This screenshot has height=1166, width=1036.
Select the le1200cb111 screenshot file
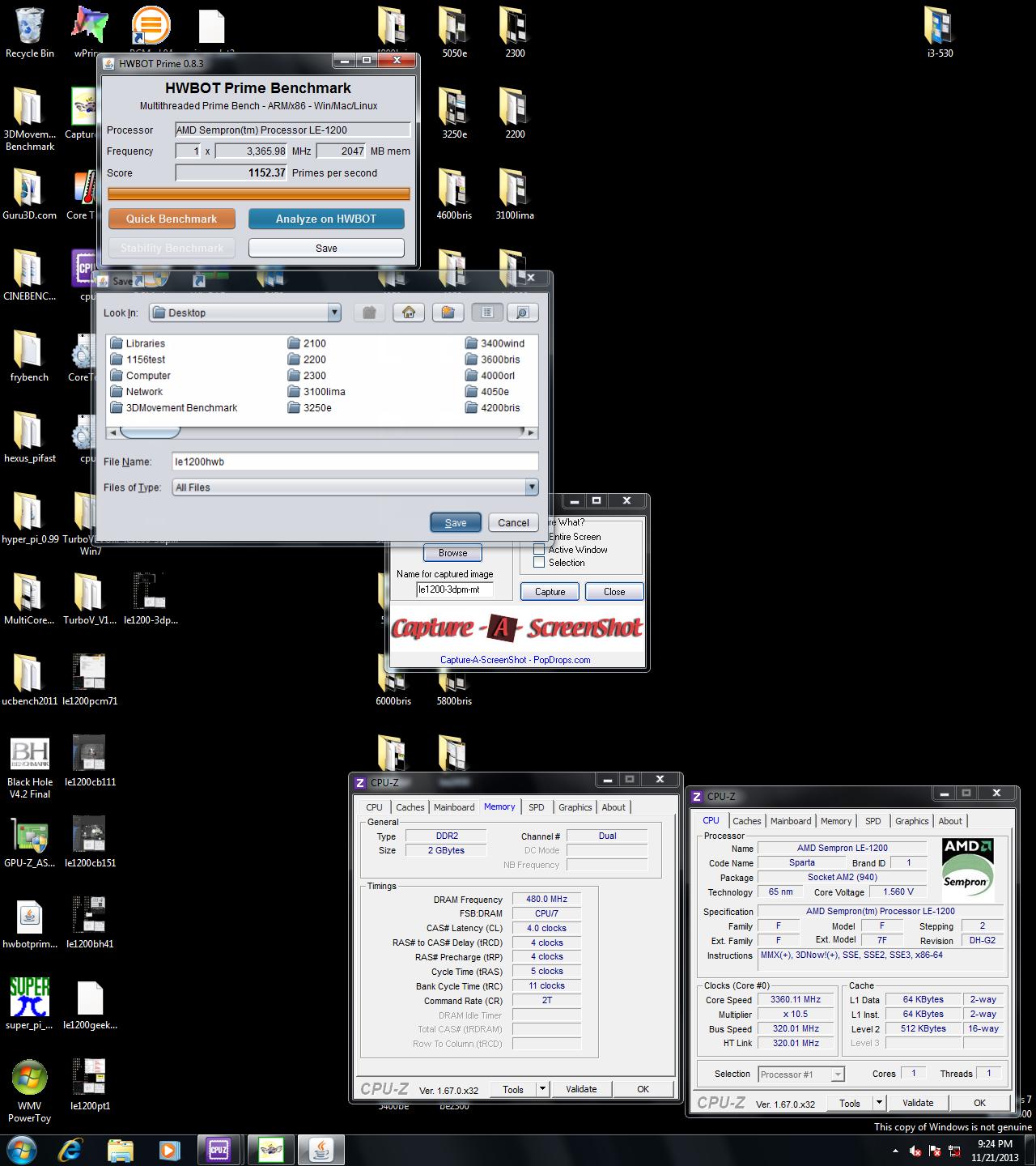click(x=90, y=762)
